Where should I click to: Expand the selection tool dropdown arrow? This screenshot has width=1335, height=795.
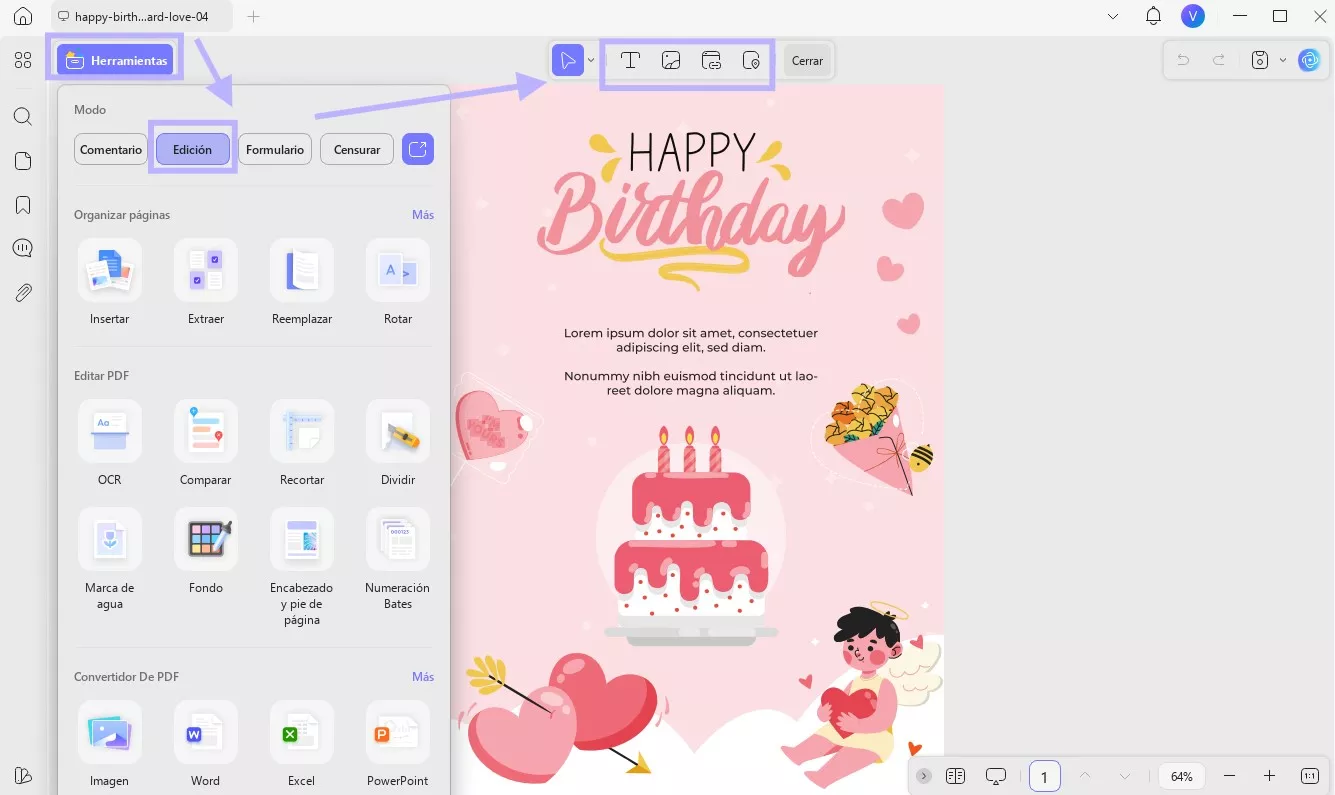tap(591, 60)
